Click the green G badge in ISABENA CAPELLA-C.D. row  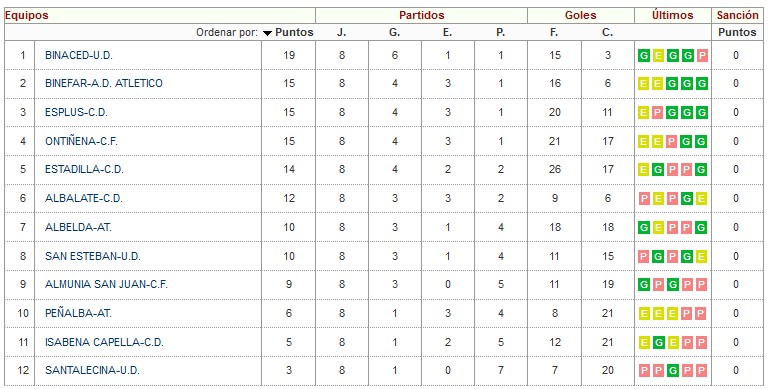(x=658, y=342)
